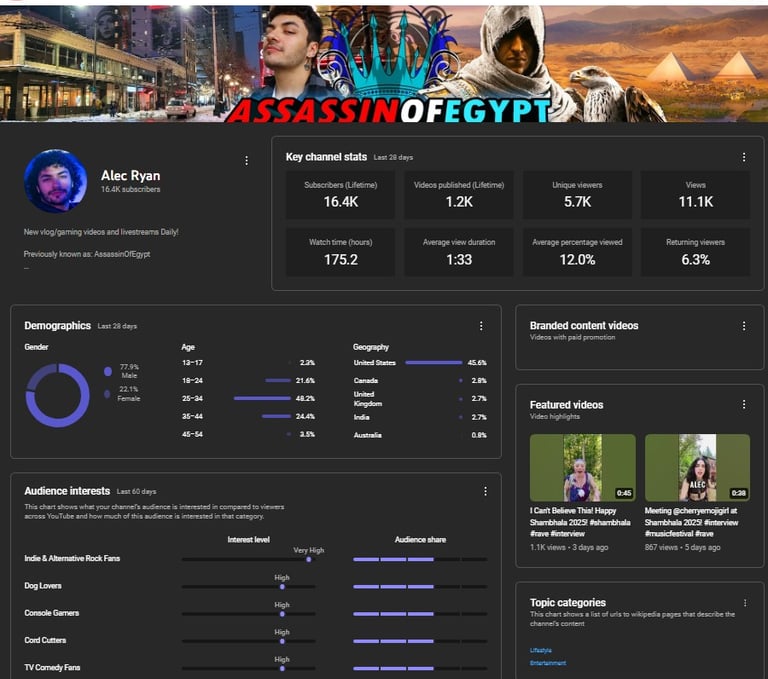Open the 'I Can't Believe This' video thumbnail
This screenshot has width=768, height=679.
582,467
